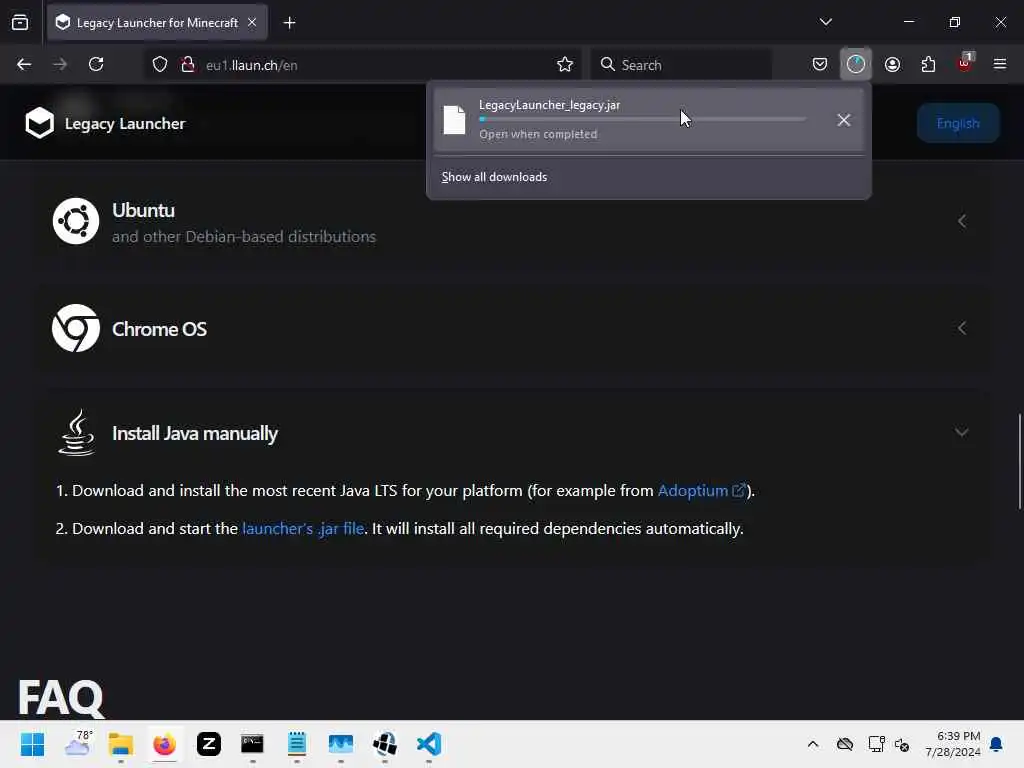Open the English language selector
Viewport: 1024px width, 768px height.
click(x=958, y=123)
